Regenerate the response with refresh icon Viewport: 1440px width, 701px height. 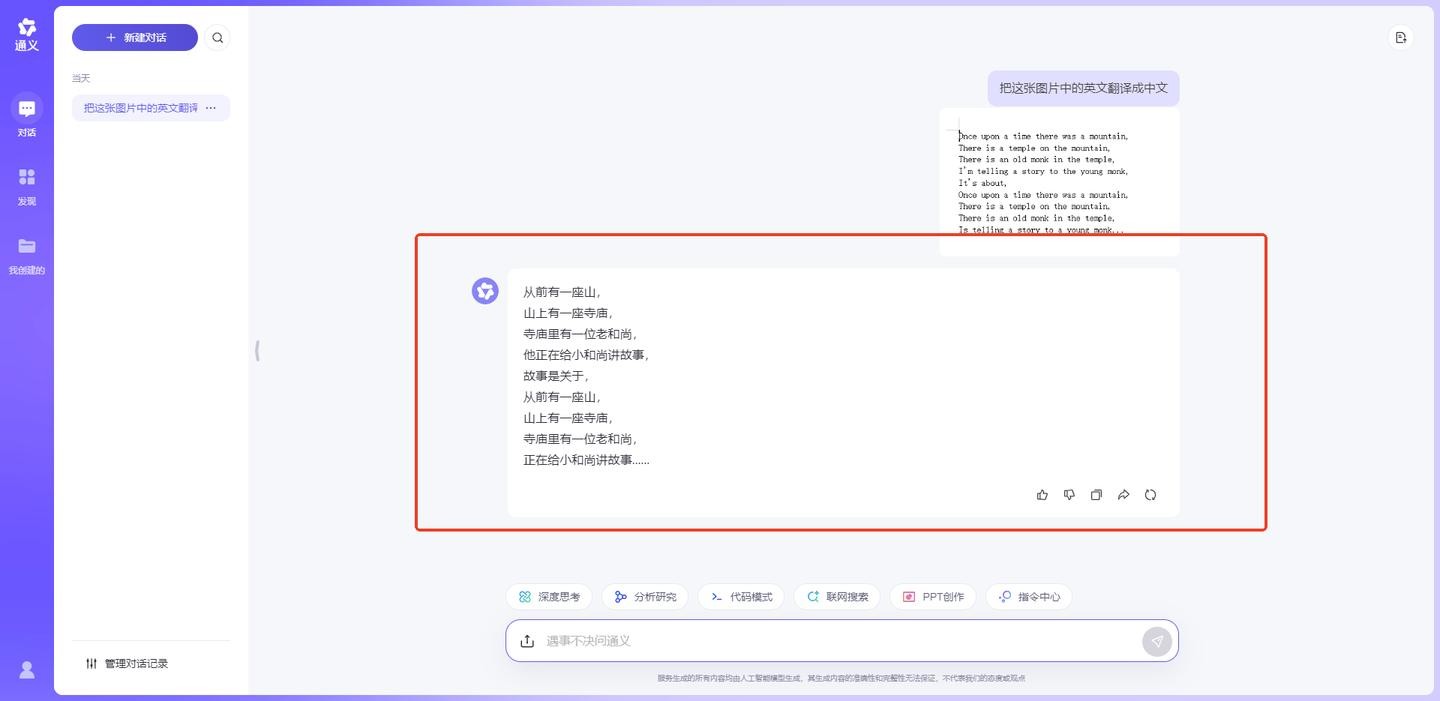pos(1150,495)
